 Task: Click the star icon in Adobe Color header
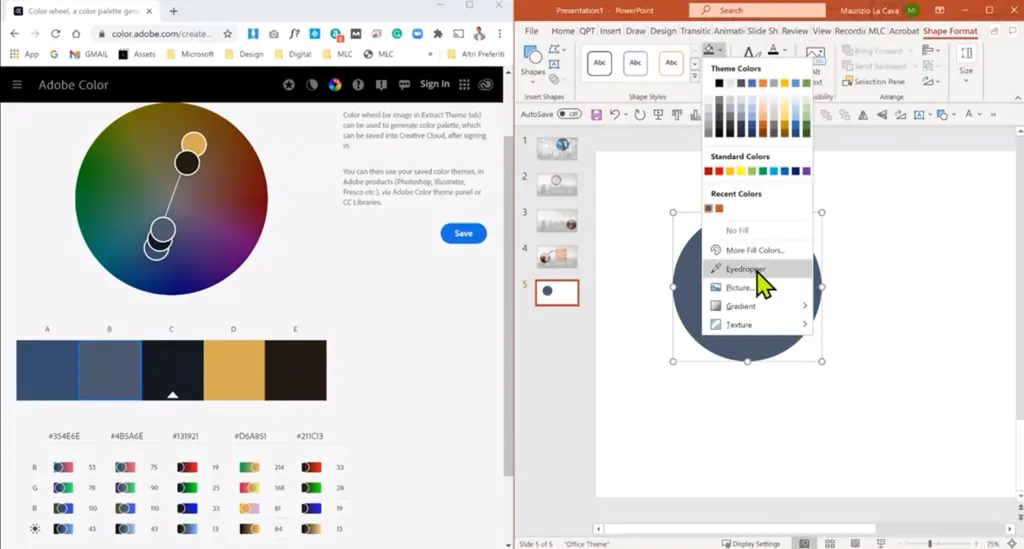tap(289, 85)
